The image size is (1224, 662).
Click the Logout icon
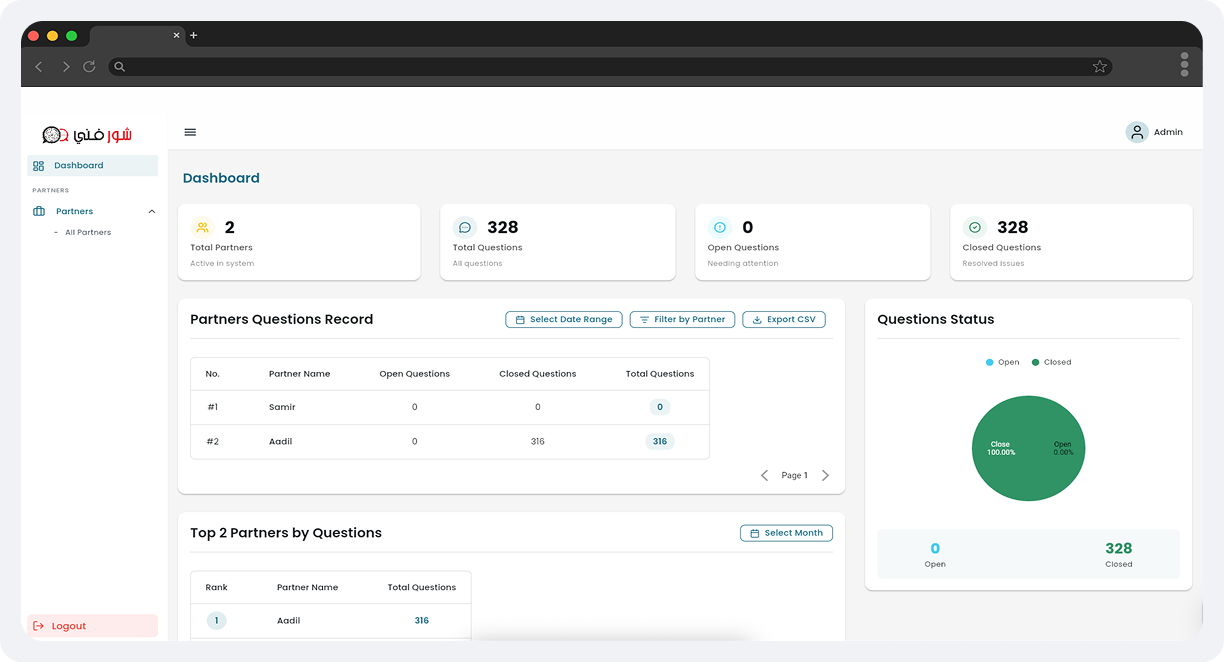(38, 626)
